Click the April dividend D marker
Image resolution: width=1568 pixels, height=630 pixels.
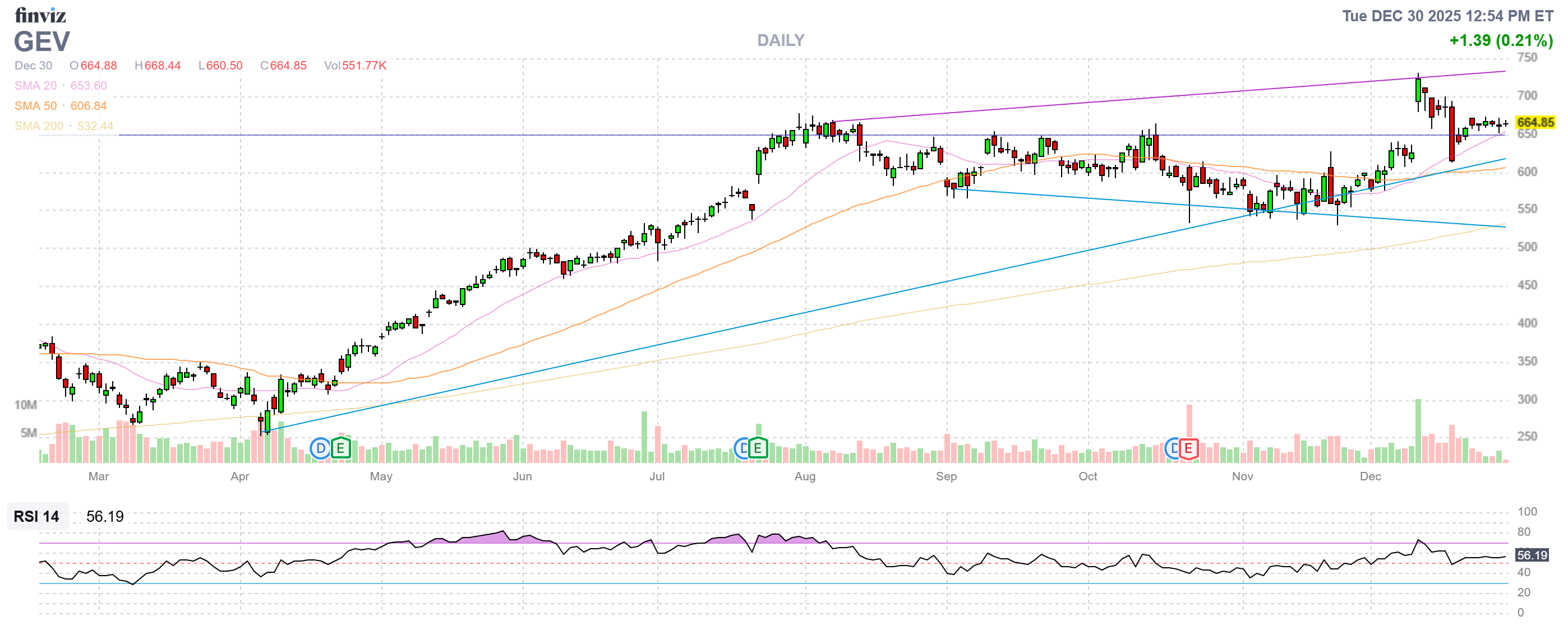point(320,449)
